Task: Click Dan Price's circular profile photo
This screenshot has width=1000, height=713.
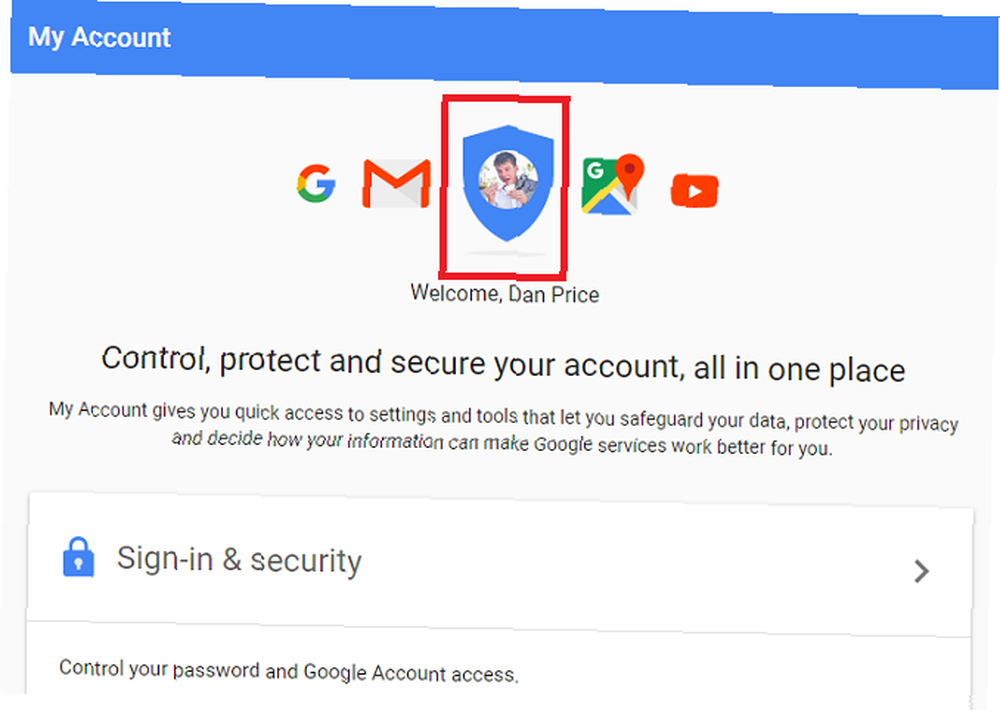Action: pos(508,180)
